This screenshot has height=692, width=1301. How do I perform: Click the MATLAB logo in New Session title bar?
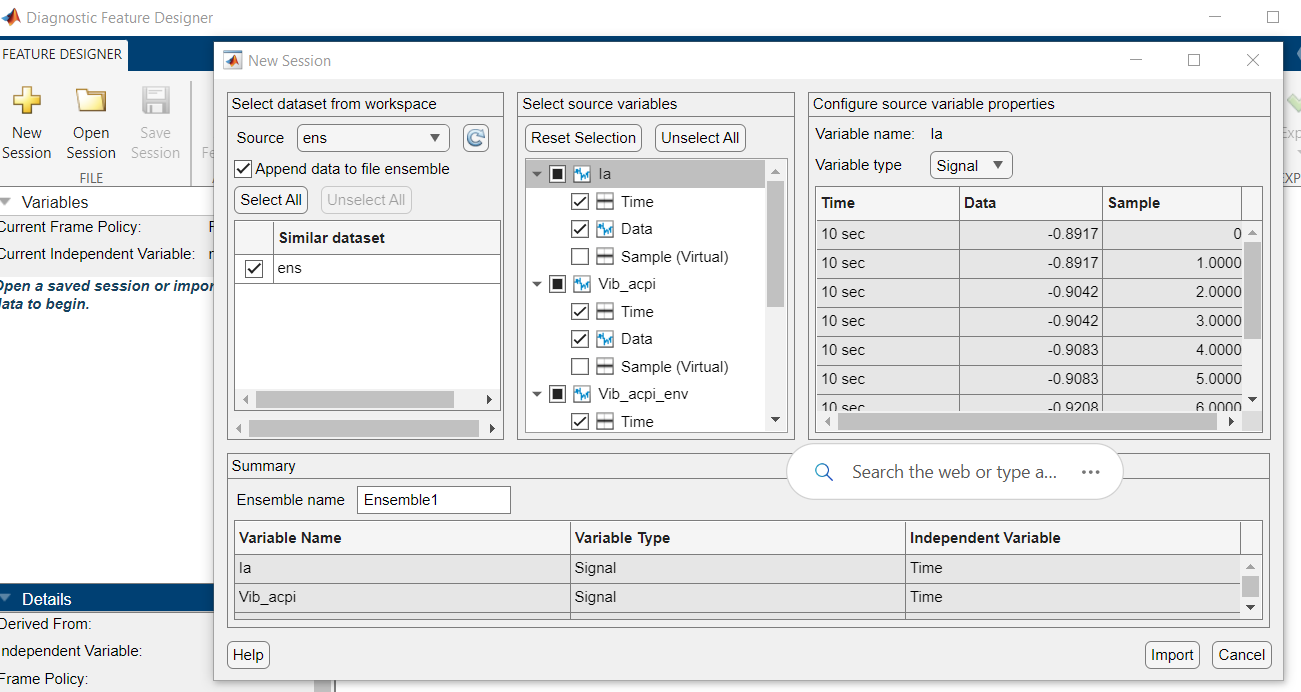(x=232, y=60)
